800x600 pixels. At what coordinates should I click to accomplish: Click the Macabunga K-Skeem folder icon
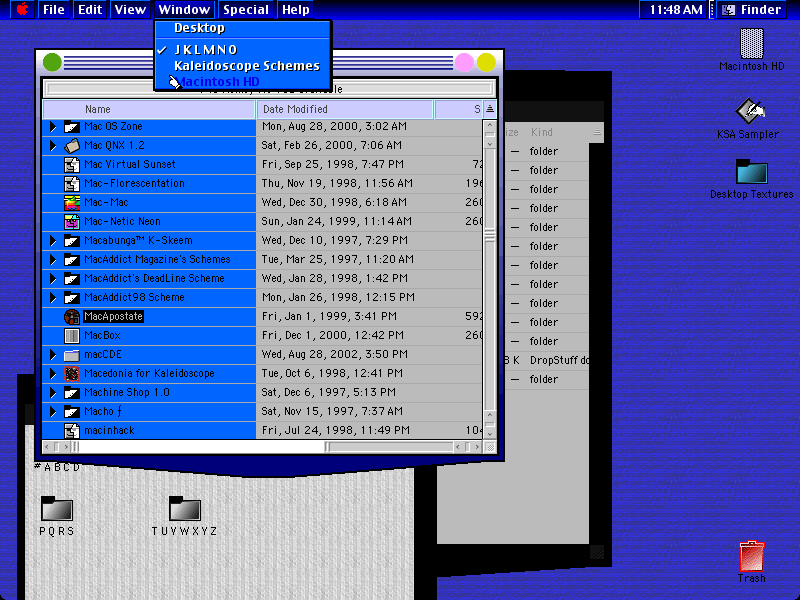(72, 240)
